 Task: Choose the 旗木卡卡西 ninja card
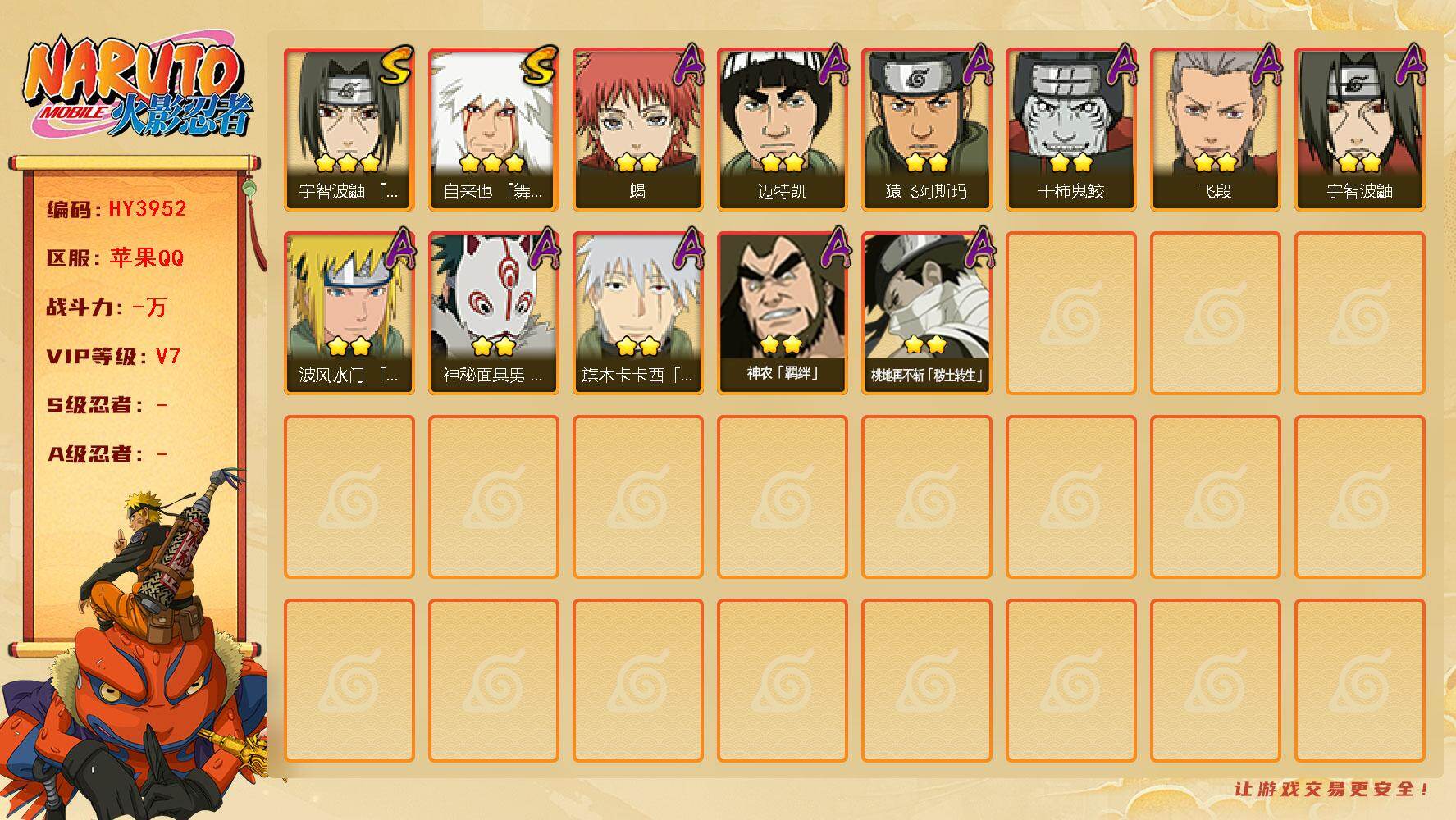637,313
